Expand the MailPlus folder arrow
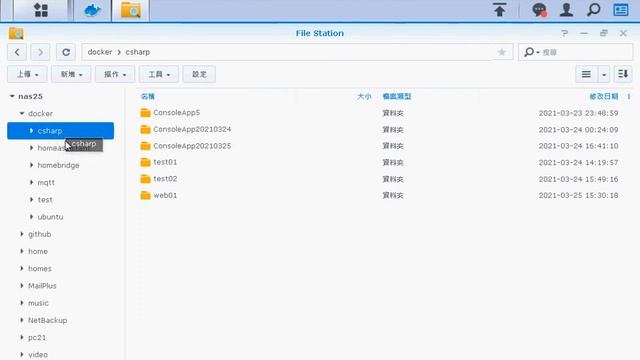Image resolution: width=640 pixels, height=360 pixels. click(x=22, y=286)
